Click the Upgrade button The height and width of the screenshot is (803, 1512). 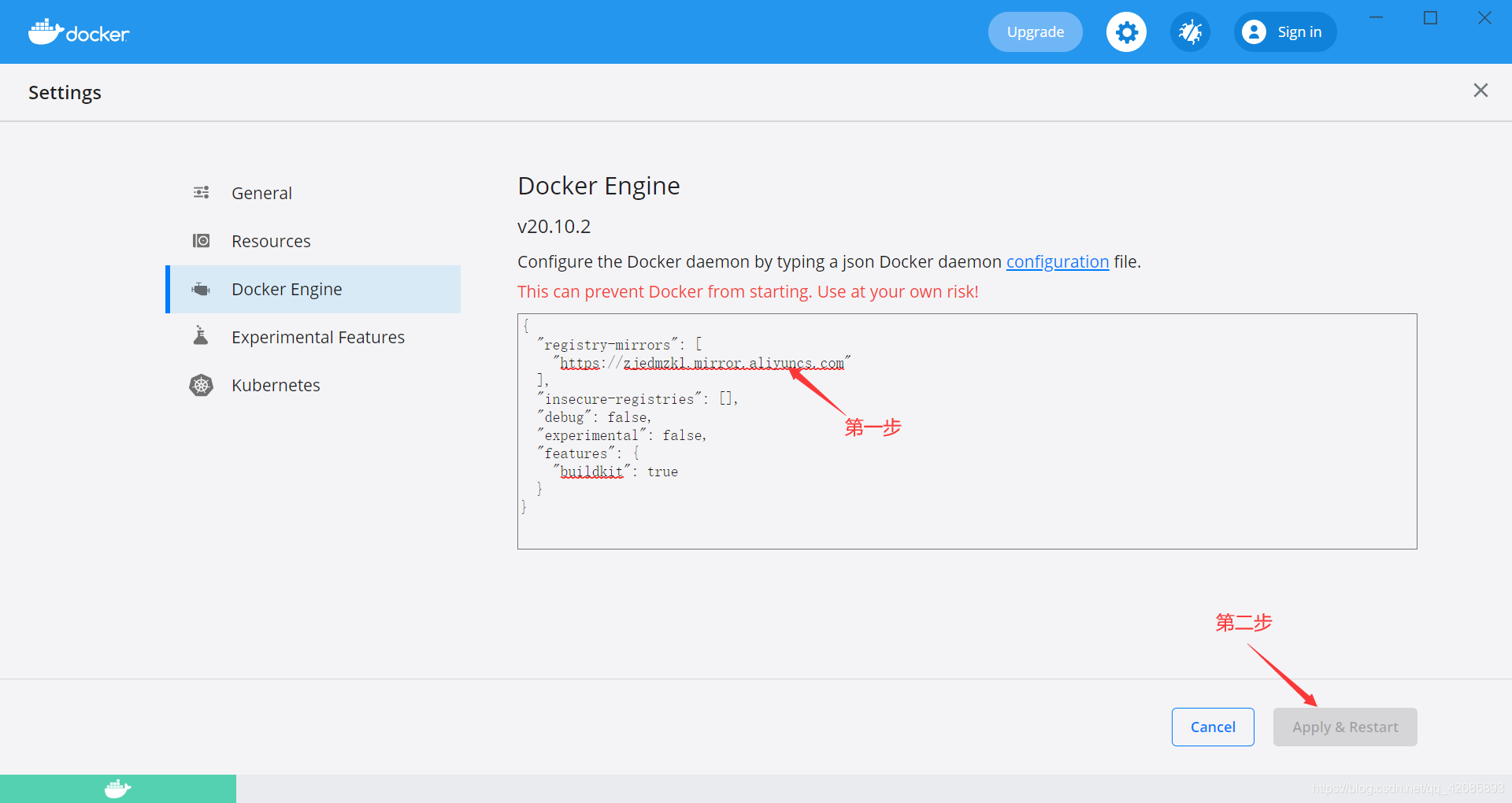[1036, 32]
